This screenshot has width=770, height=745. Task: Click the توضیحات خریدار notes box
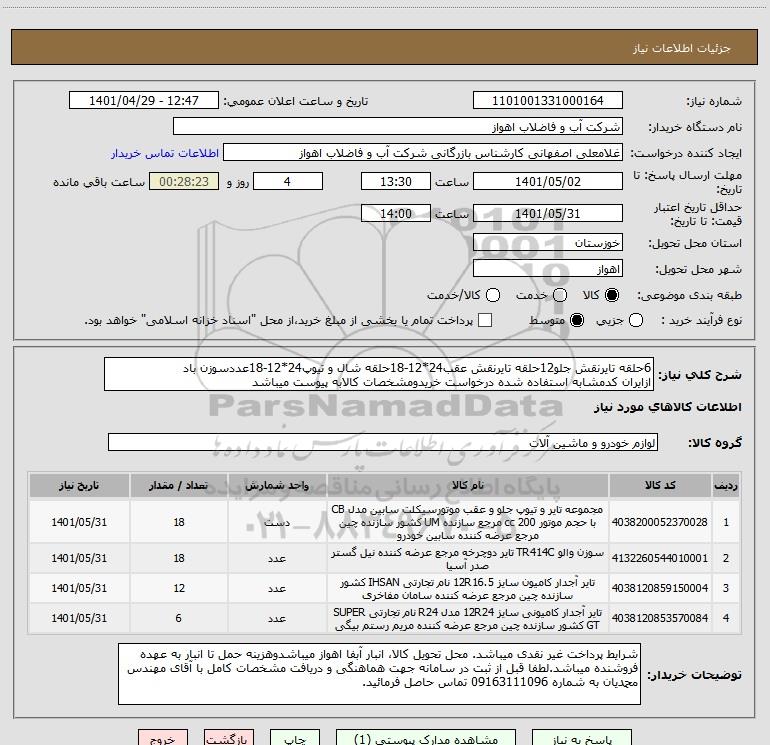tap(379, 674)
